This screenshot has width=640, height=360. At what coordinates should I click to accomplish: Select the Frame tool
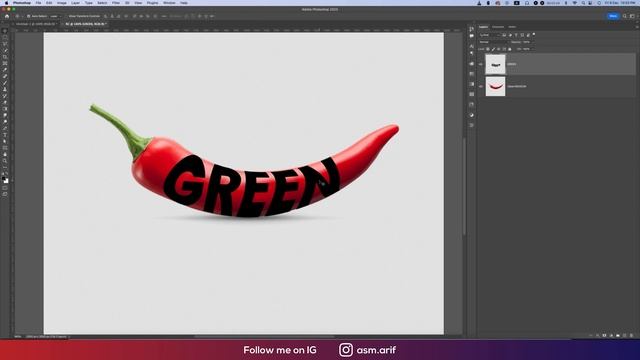(5, 63)
